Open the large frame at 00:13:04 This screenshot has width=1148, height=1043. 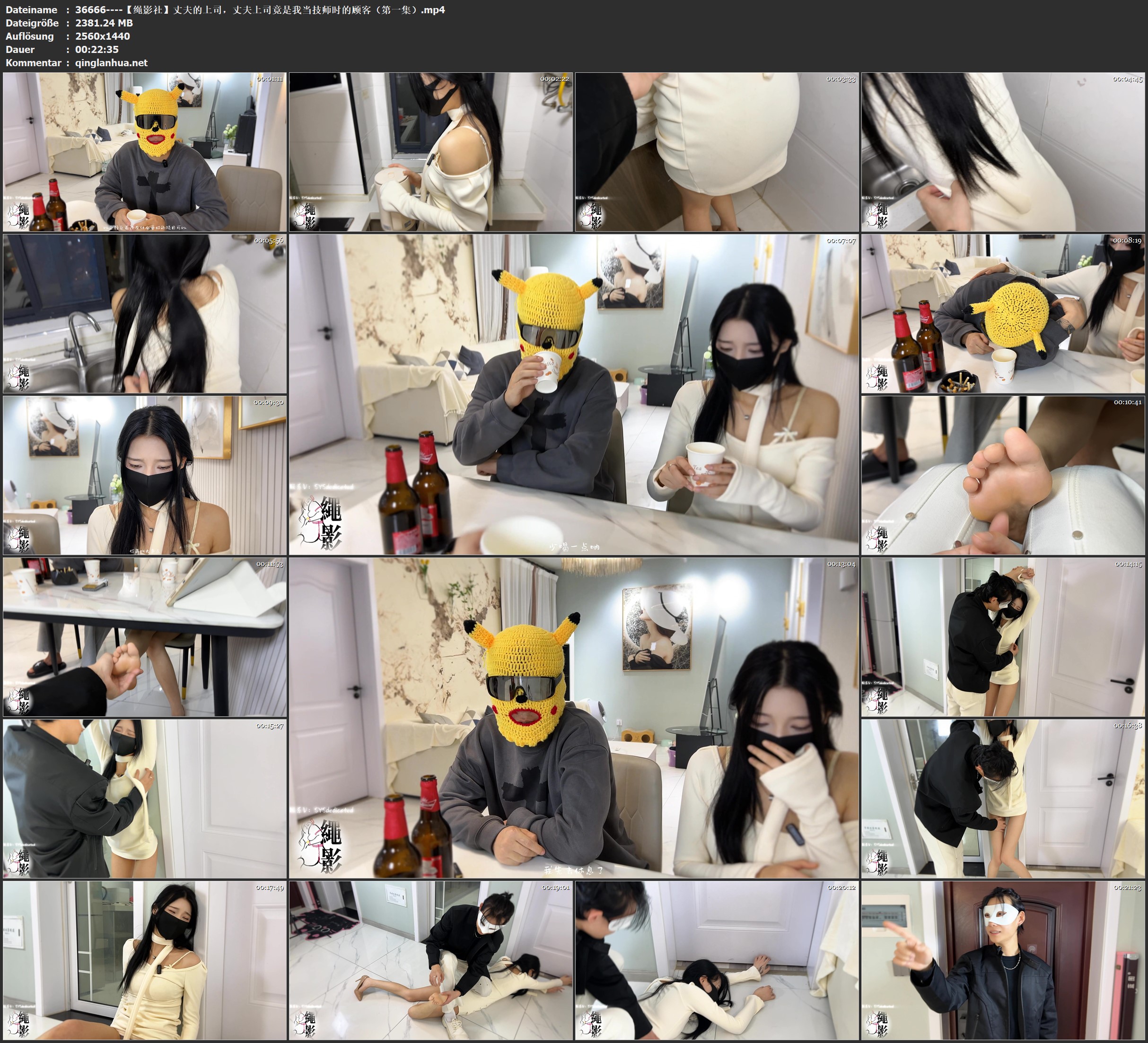573,717
